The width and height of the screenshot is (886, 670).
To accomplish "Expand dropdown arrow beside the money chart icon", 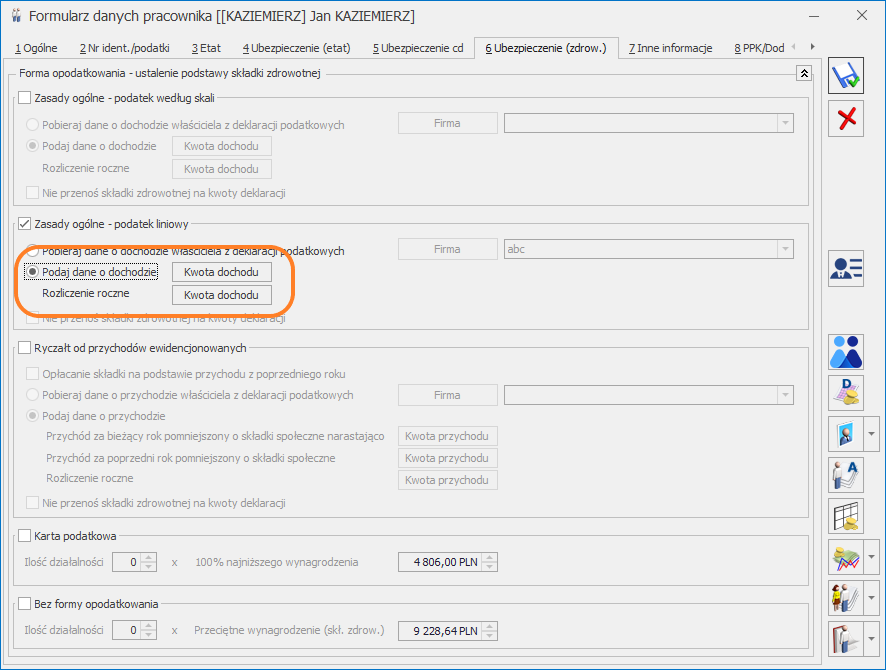I will click(873, 557).
